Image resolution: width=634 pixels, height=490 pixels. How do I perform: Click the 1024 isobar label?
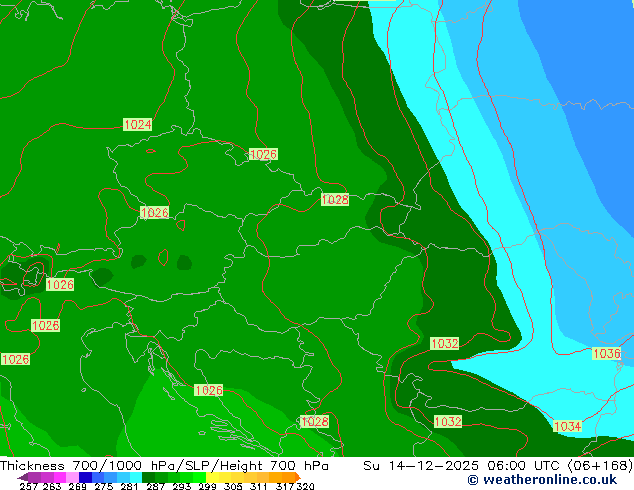click(138, 125)
